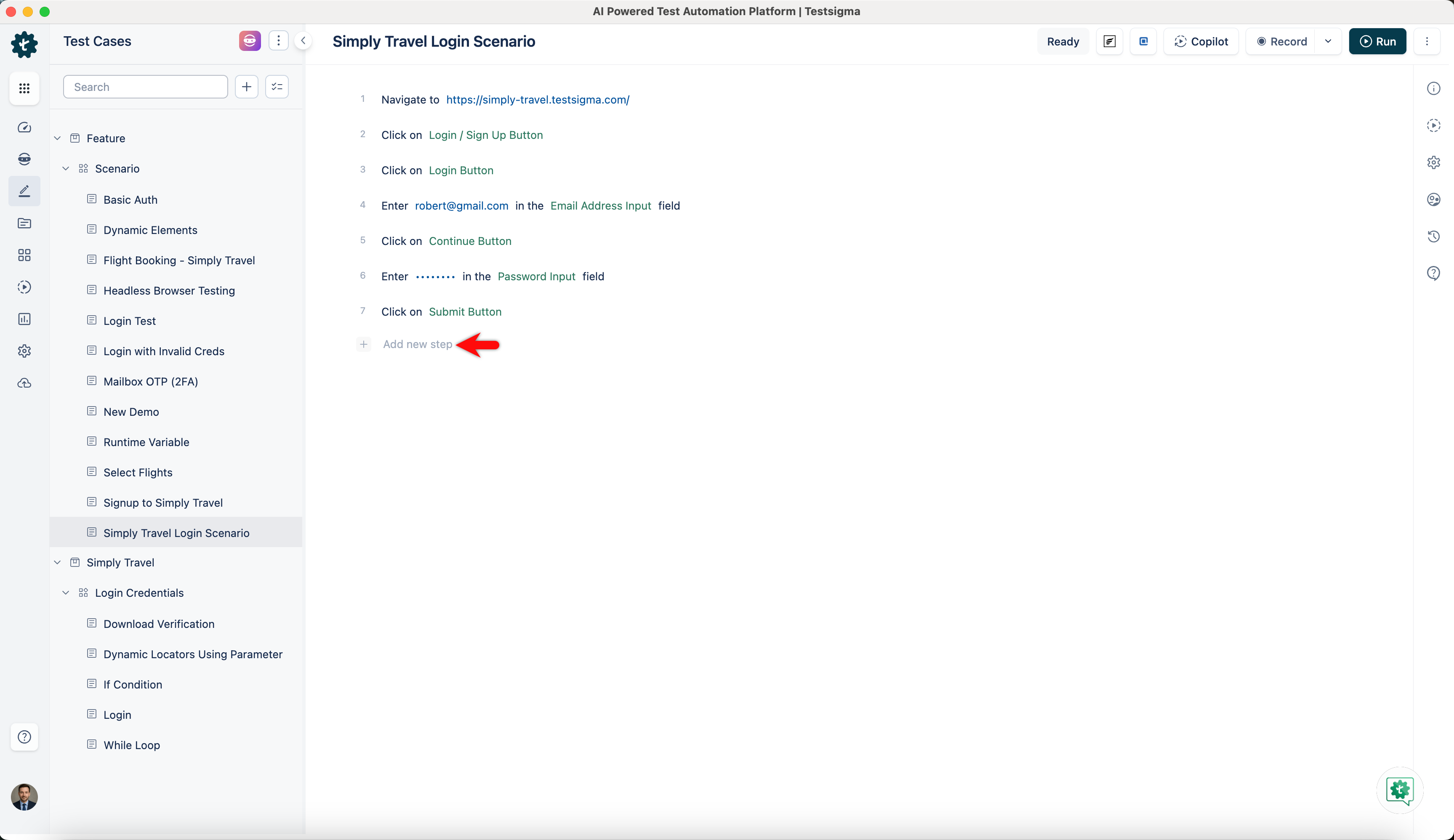The height and width of the screenshot is (840, 1454).
Task: Open the Record dropdown arrow
Action: [1328, 42]
